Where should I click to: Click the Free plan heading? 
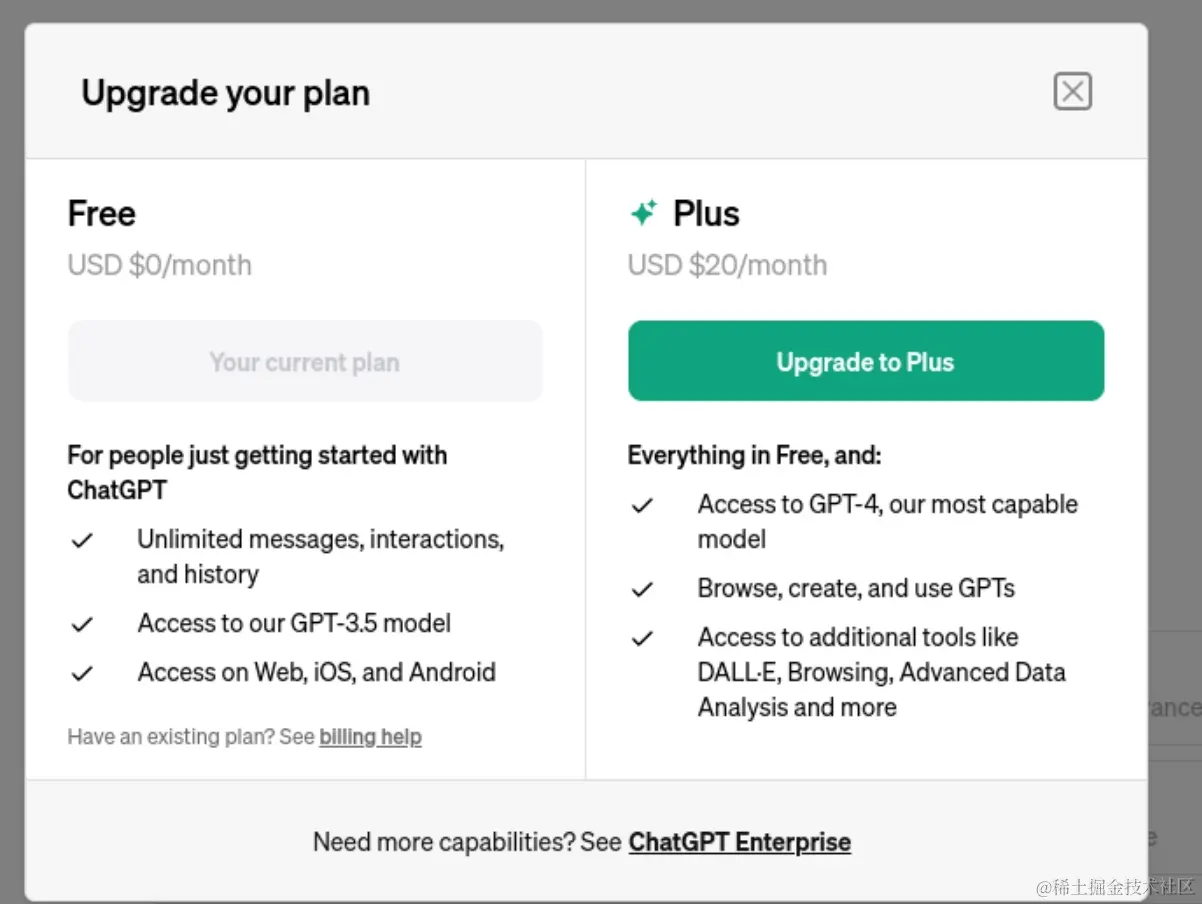click(101, 214)
